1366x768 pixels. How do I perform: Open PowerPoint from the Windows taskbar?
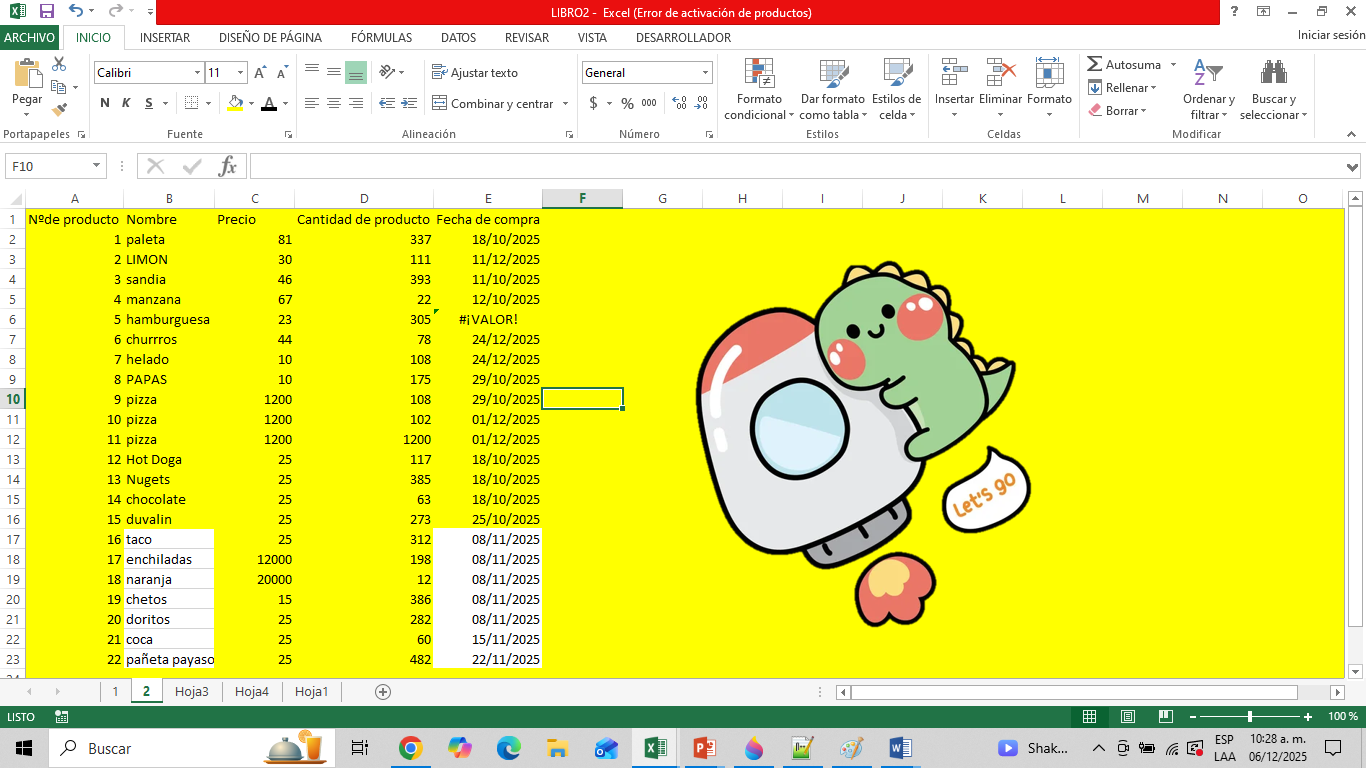[705, 748]
